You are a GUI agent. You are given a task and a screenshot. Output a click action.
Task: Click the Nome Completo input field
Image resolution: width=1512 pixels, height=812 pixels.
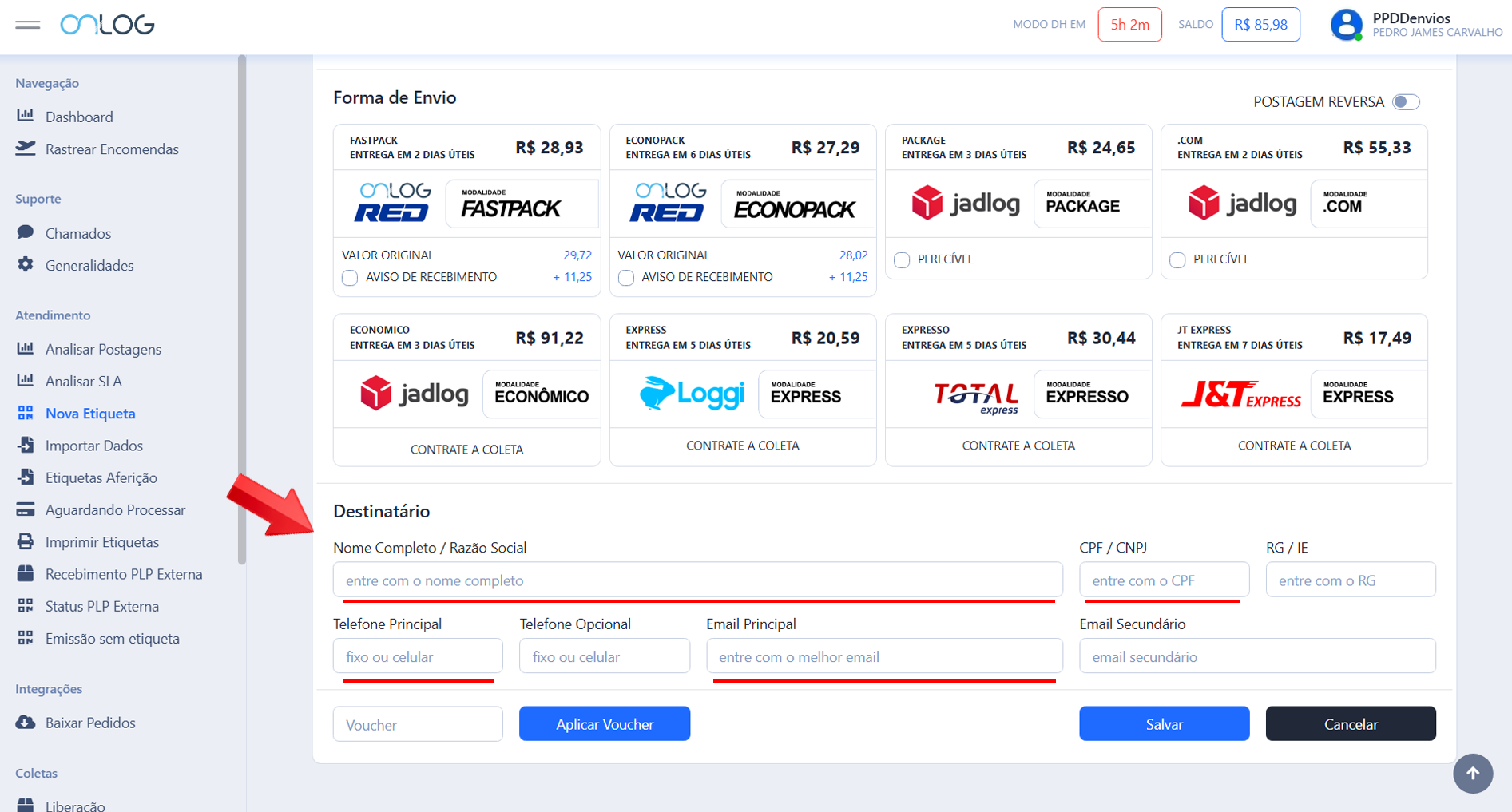697,580
